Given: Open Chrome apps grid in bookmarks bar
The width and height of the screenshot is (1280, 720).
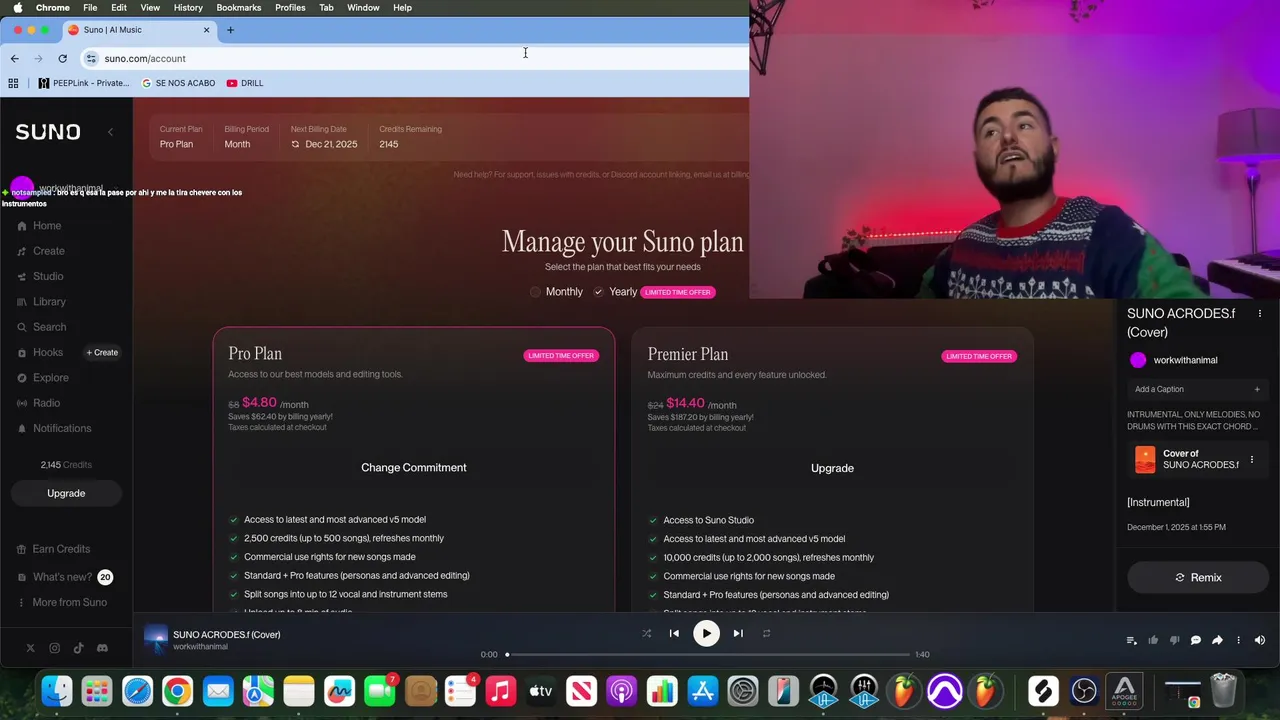Looking at the screenshot, I should pyautogui.click(x=13, y=83).
